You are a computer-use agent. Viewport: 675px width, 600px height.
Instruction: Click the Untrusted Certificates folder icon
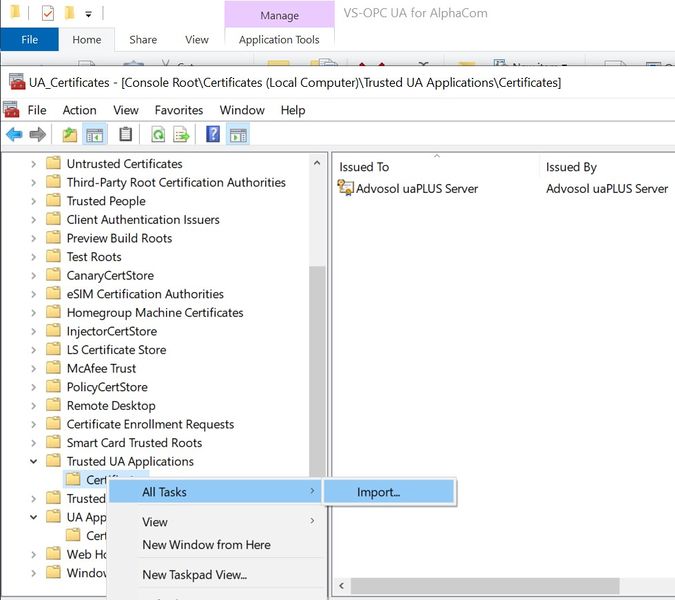(x=53, y=163)
